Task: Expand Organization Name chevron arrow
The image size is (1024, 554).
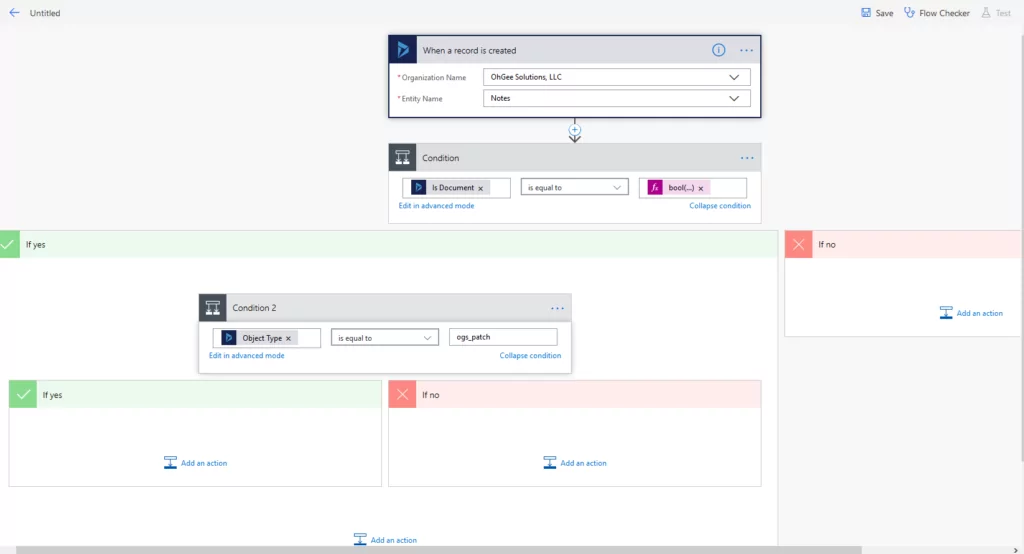Action: (734, 77)
